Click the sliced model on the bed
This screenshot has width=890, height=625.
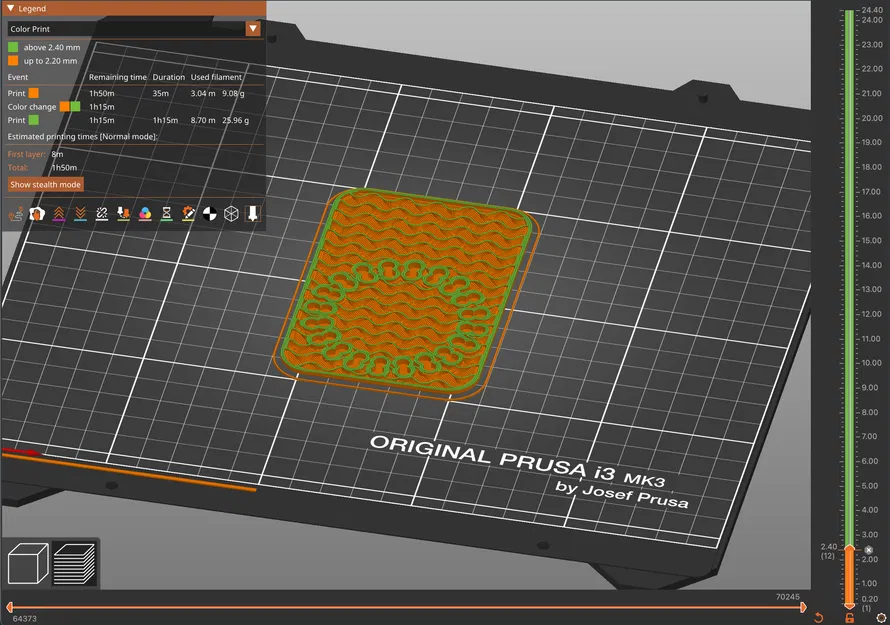(x=406, y=294)
